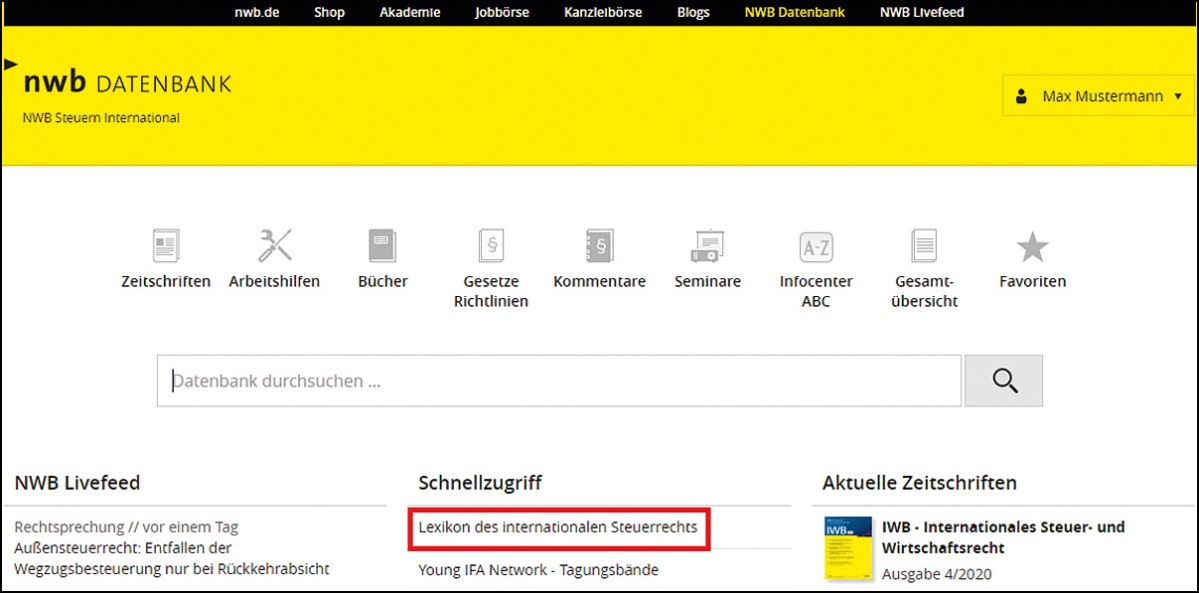Click the Arbeitshilfen tools icon
This screenshot has width=1199, height=593.
[274, 246]
